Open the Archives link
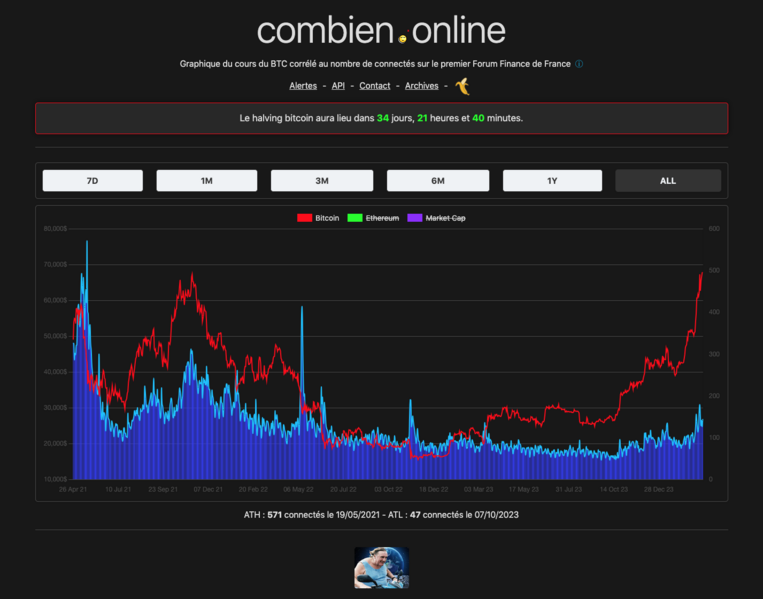The width and height of the screenshot is (763, 599). pos(422,86)
